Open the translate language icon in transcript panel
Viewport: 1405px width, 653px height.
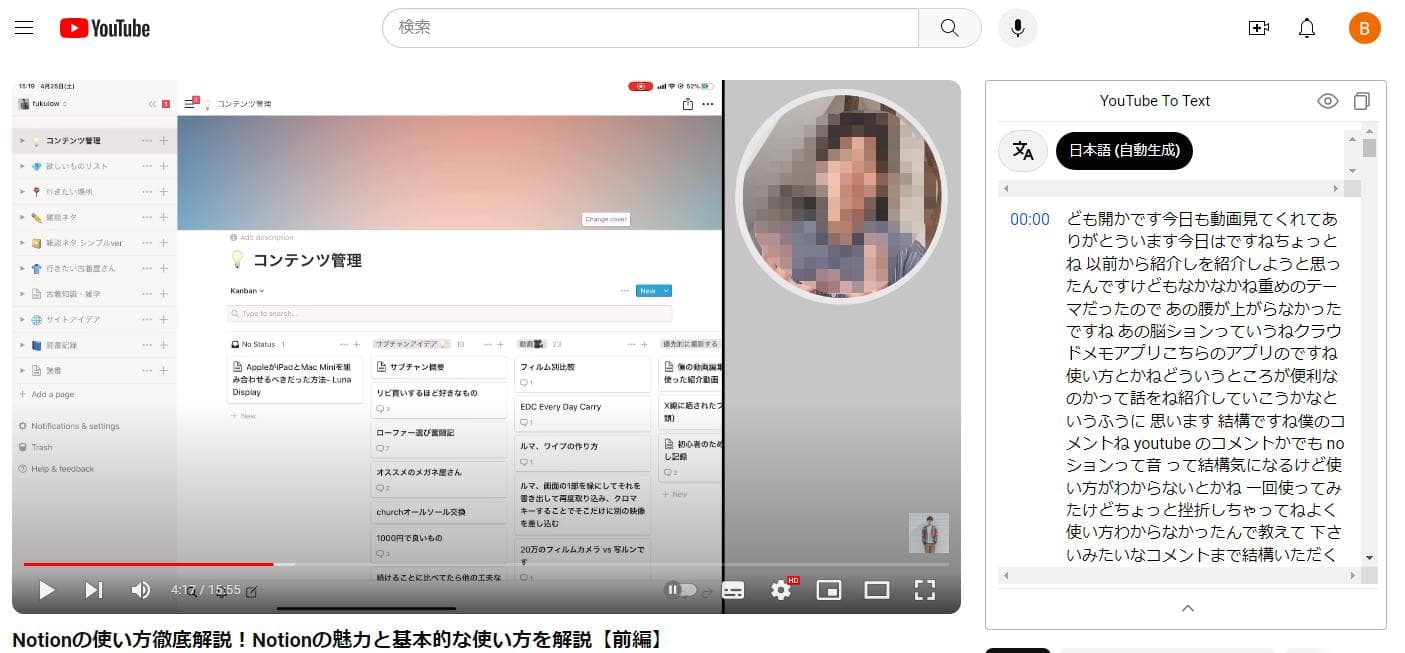pos(1023,151)
